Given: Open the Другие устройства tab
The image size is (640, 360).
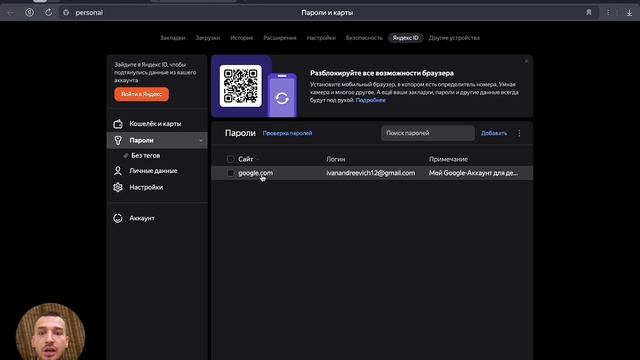Looking at the screenshot, I should click(x=454, y=38).
